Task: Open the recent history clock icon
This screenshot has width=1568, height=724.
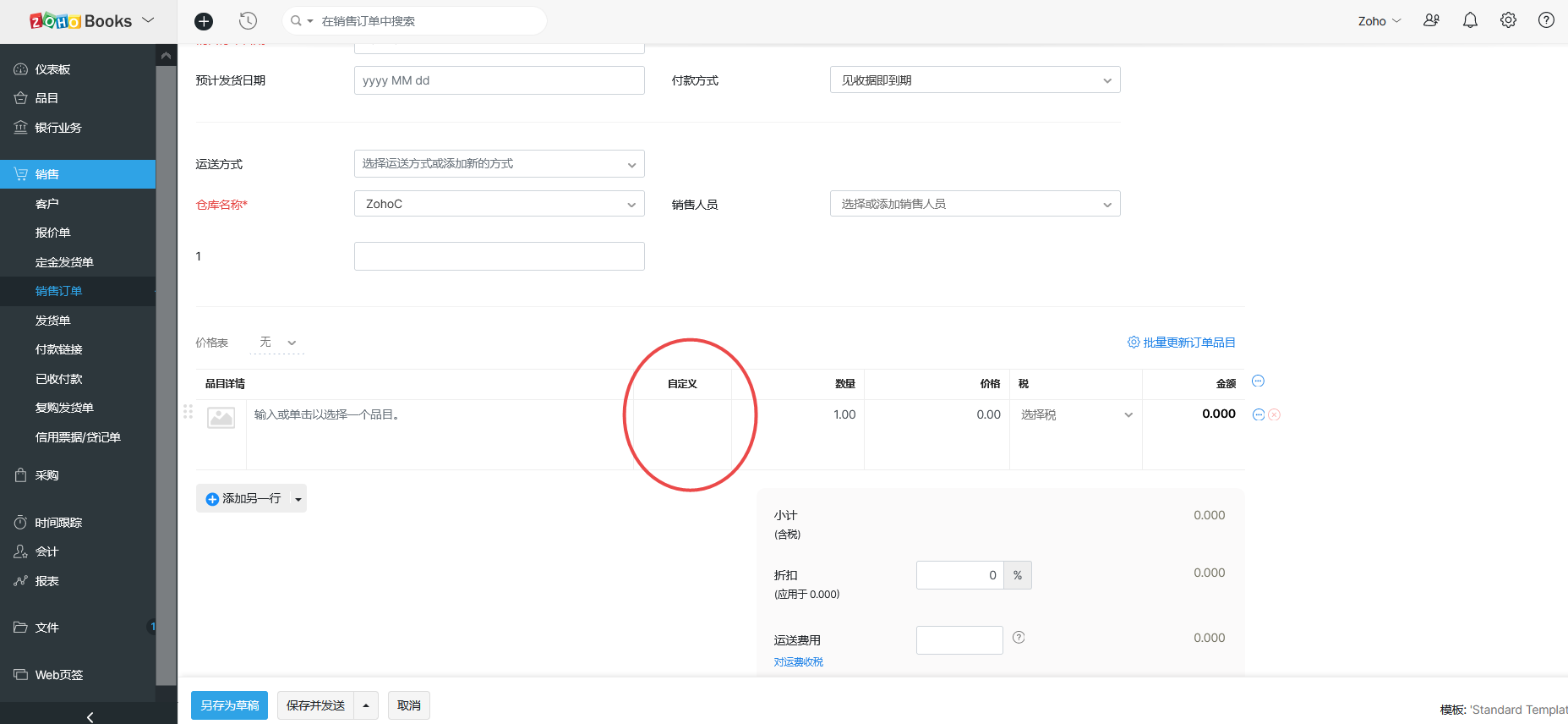Action: [x=248, y=21]
